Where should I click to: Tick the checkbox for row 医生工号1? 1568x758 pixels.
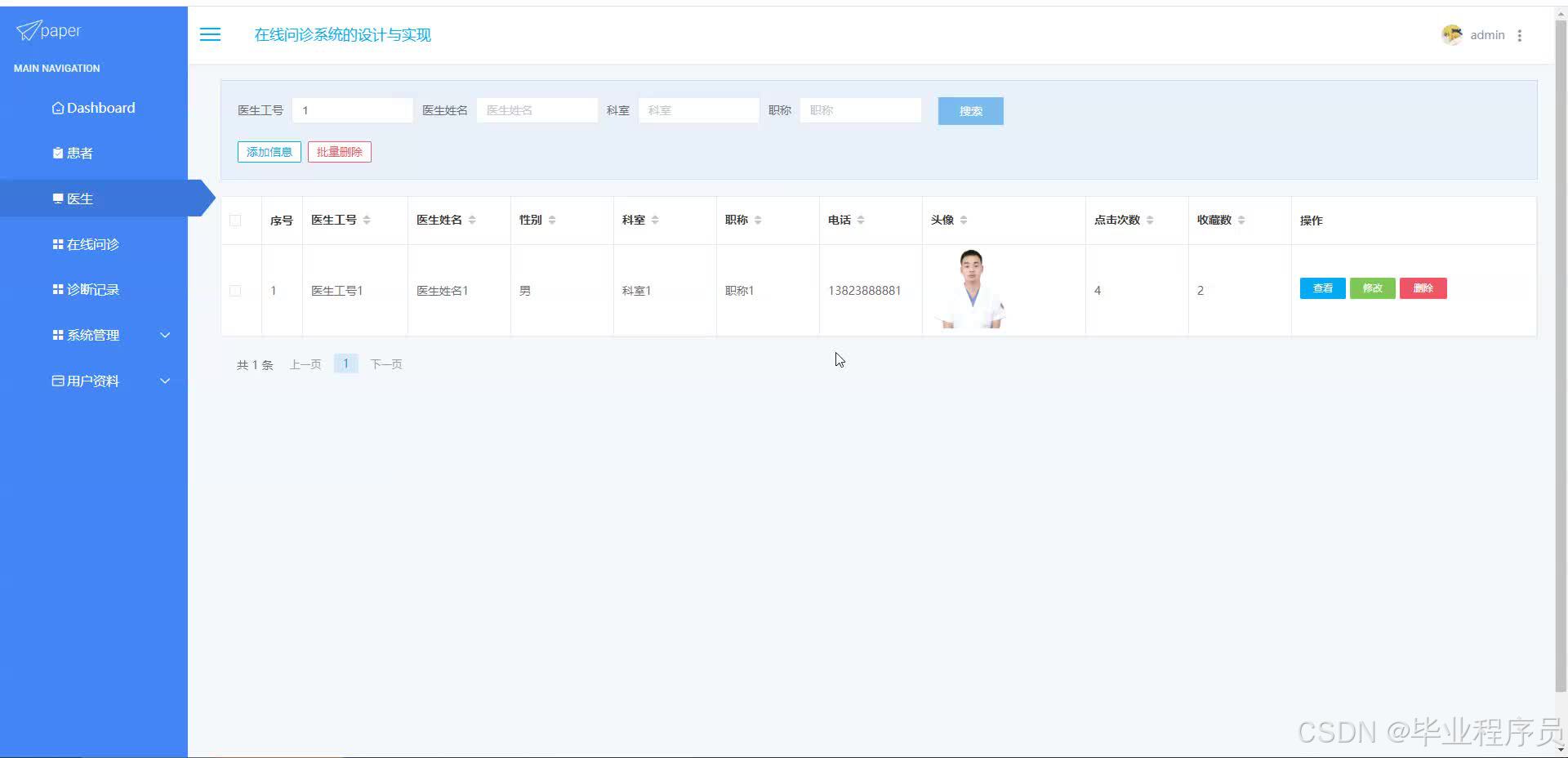[235, 291]
